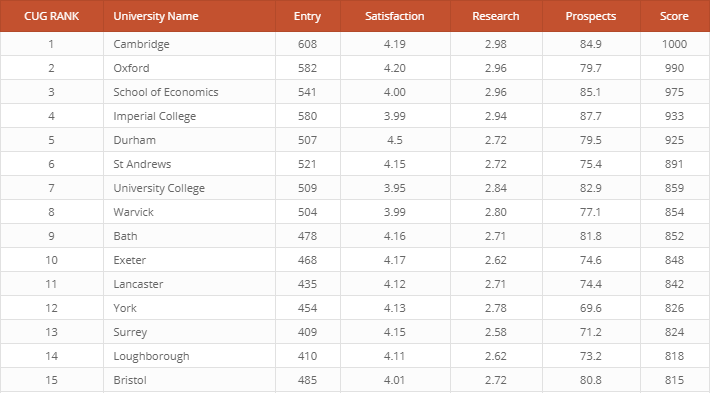
Task: Click Loughborough in the name column
Action: click(x=151, y=356)
